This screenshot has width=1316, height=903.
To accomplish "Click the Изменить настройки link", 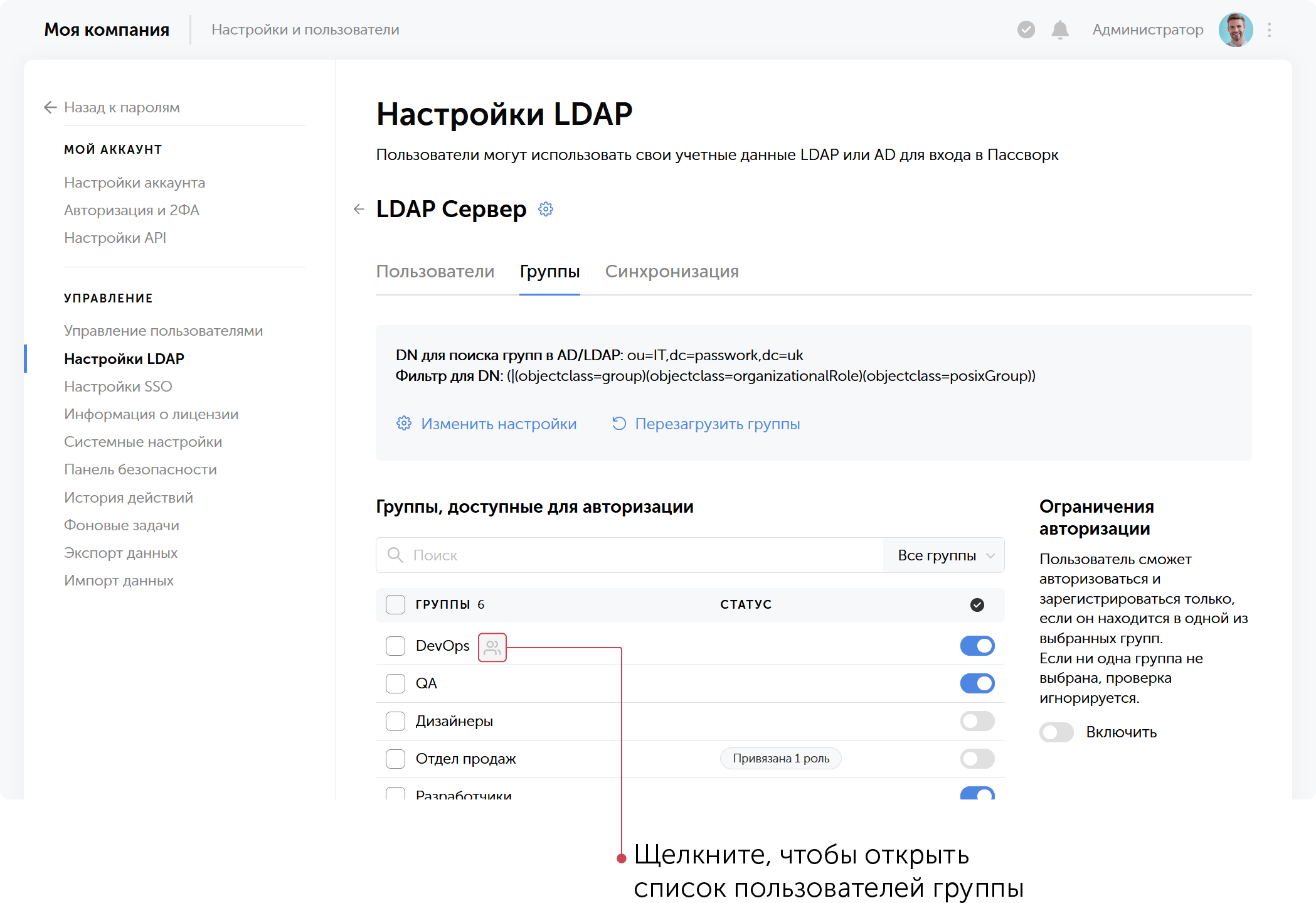I will 499,424.
